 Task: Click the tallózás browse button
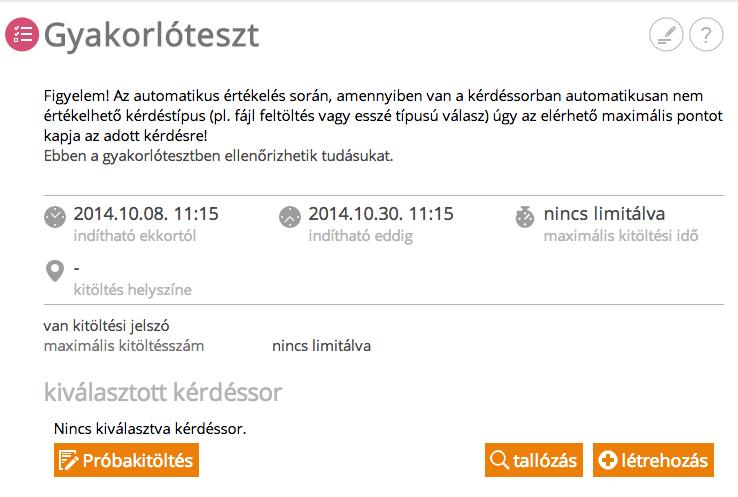(534, 460)
